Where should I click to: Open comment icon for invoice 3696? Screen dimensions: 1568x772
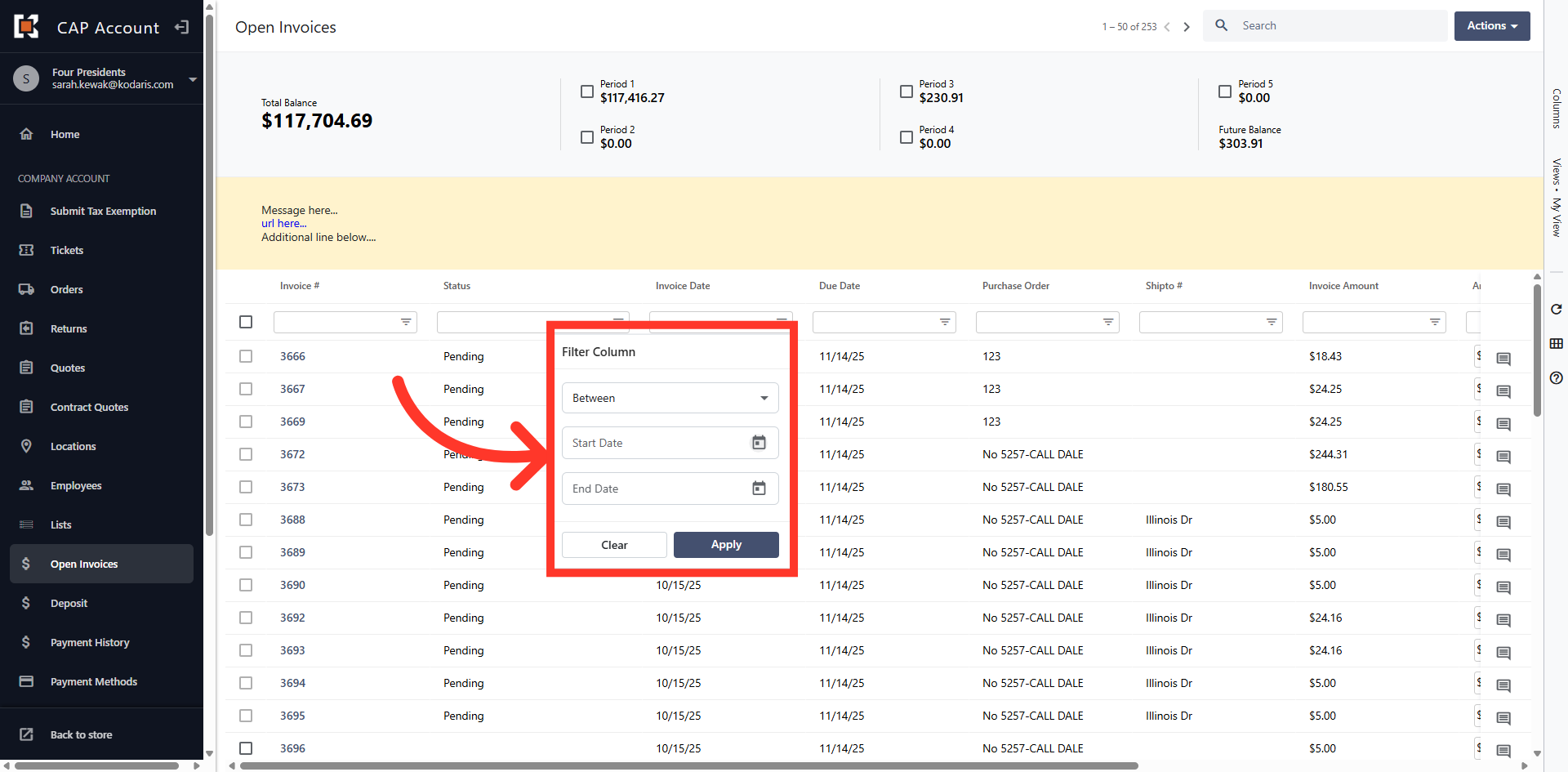(1503, 751)
